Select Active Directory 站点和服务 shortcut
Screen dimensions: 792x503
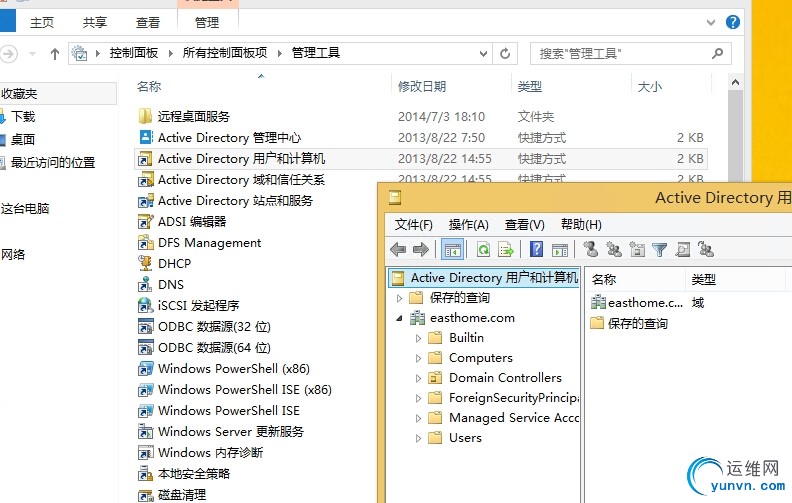click(235, 201)
